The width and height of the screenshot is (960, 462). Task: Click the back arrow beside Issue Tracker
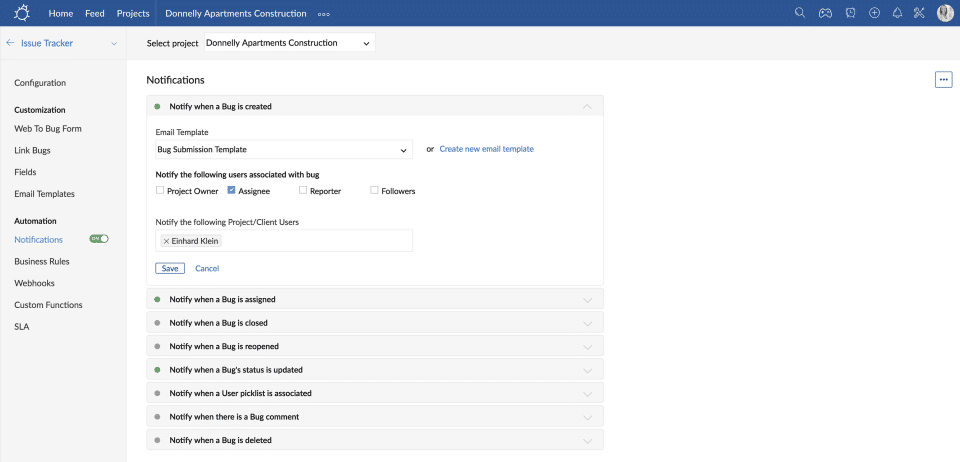click(10, 43)
